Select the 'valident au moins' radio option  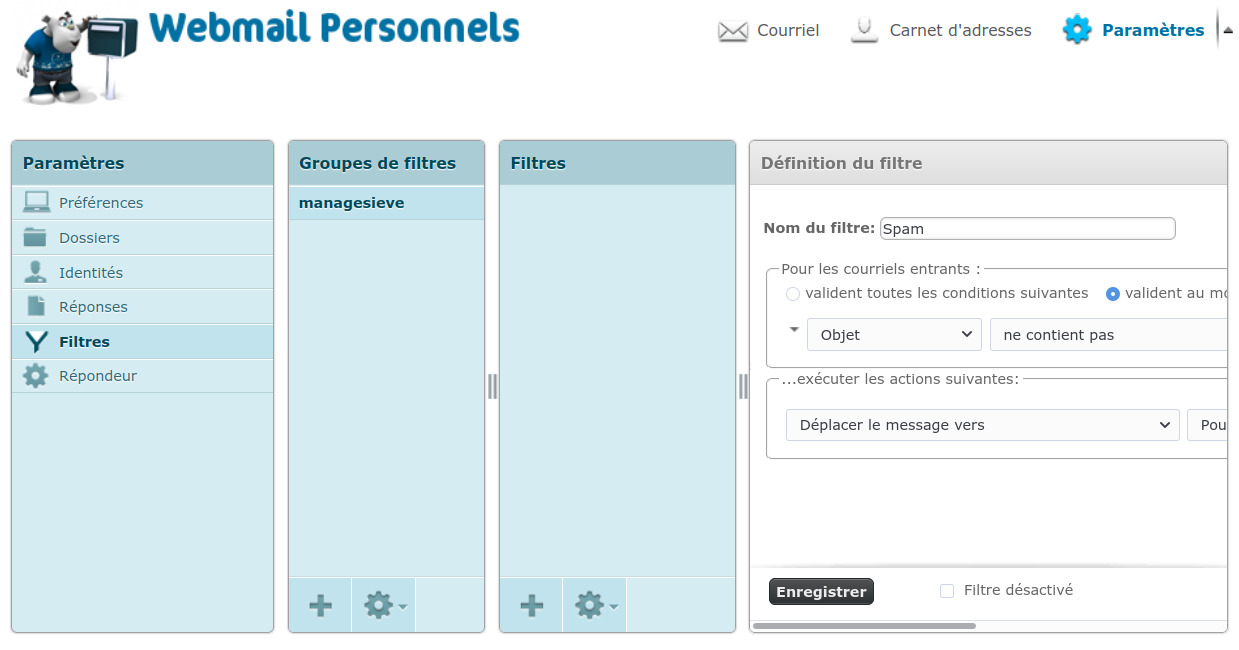click(1113, 294)
